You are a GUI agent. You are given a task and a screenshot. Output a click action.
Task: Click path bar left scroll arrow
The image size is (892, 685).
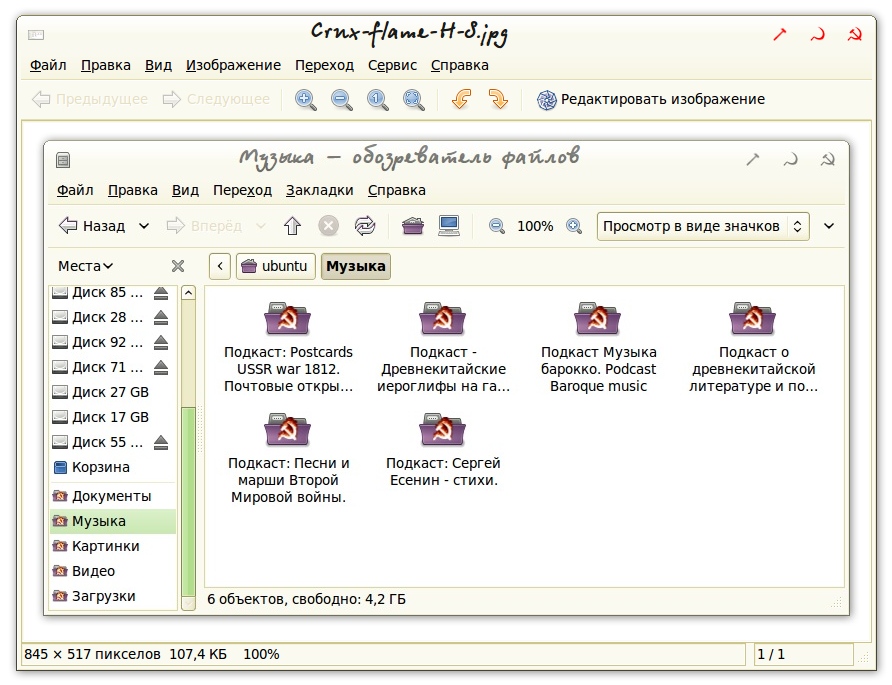220,266
